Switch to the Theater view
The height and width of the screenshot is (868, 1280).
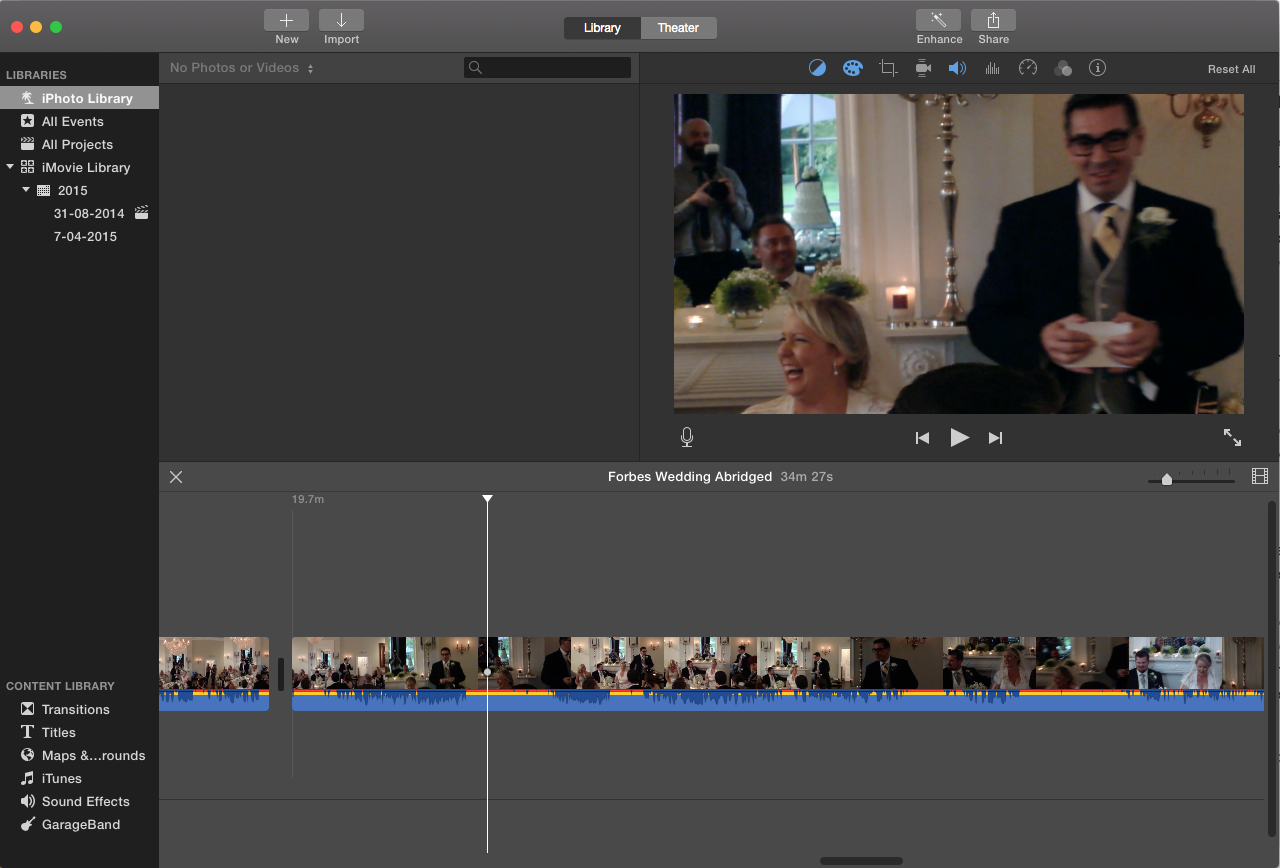(x=678, y=28)
